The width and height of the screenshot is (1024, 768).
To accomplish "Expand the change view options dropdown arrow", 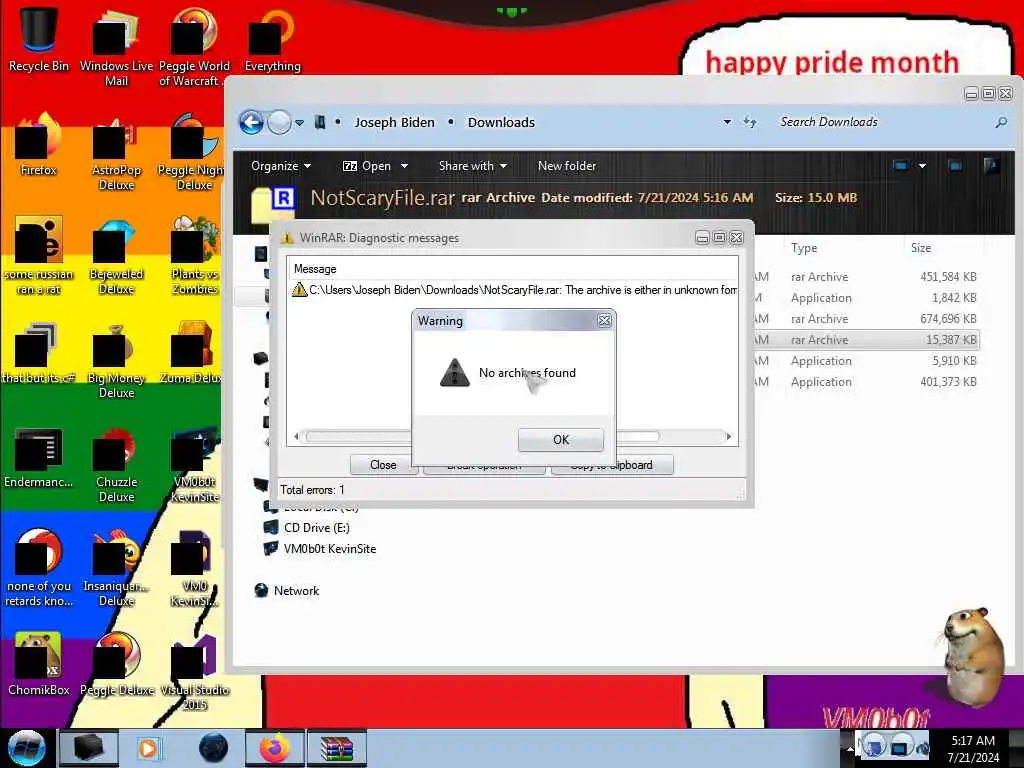I will 922,166.
